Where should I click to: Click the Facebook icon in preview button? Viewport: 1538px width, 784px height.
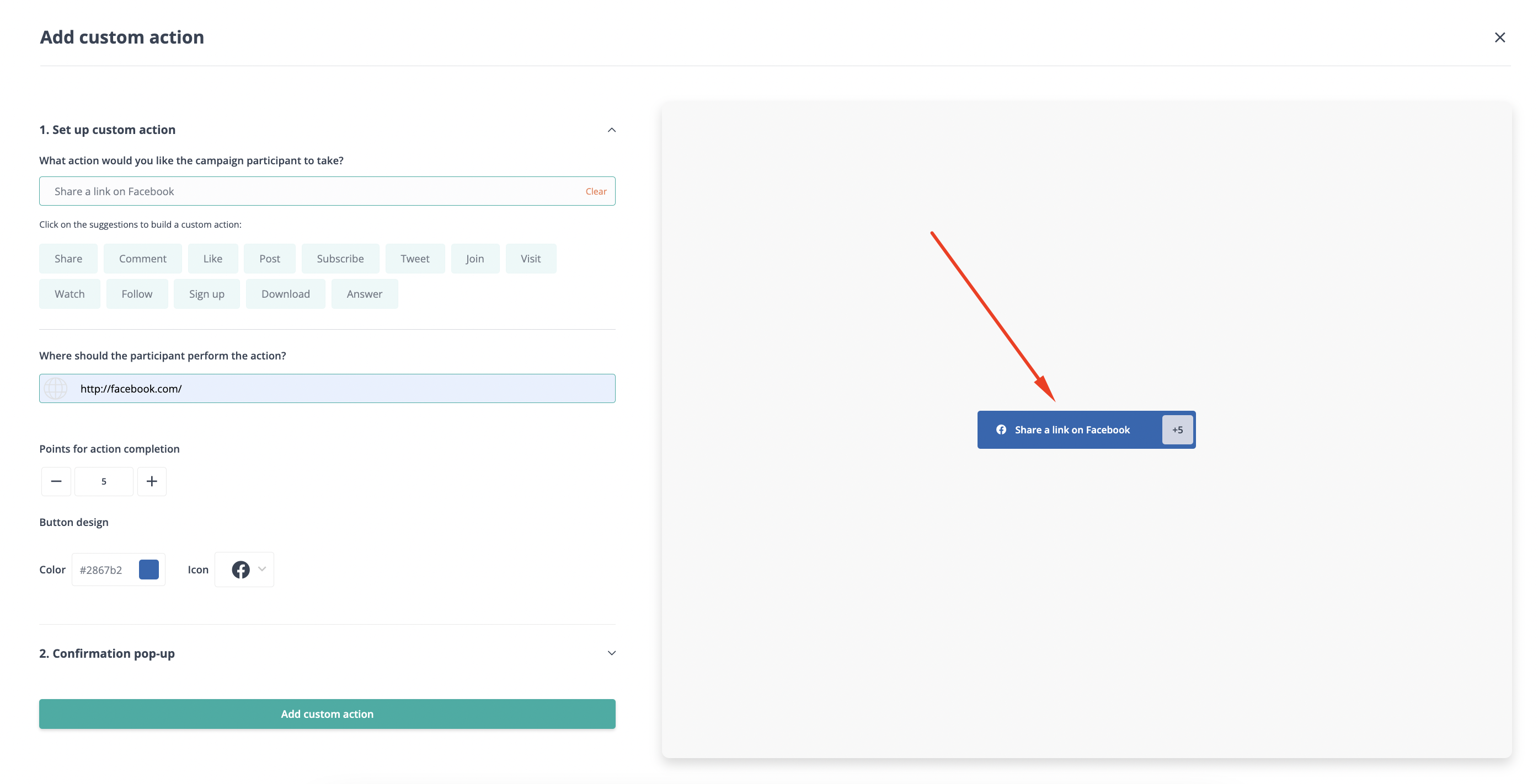click(x=1001, y=429)
